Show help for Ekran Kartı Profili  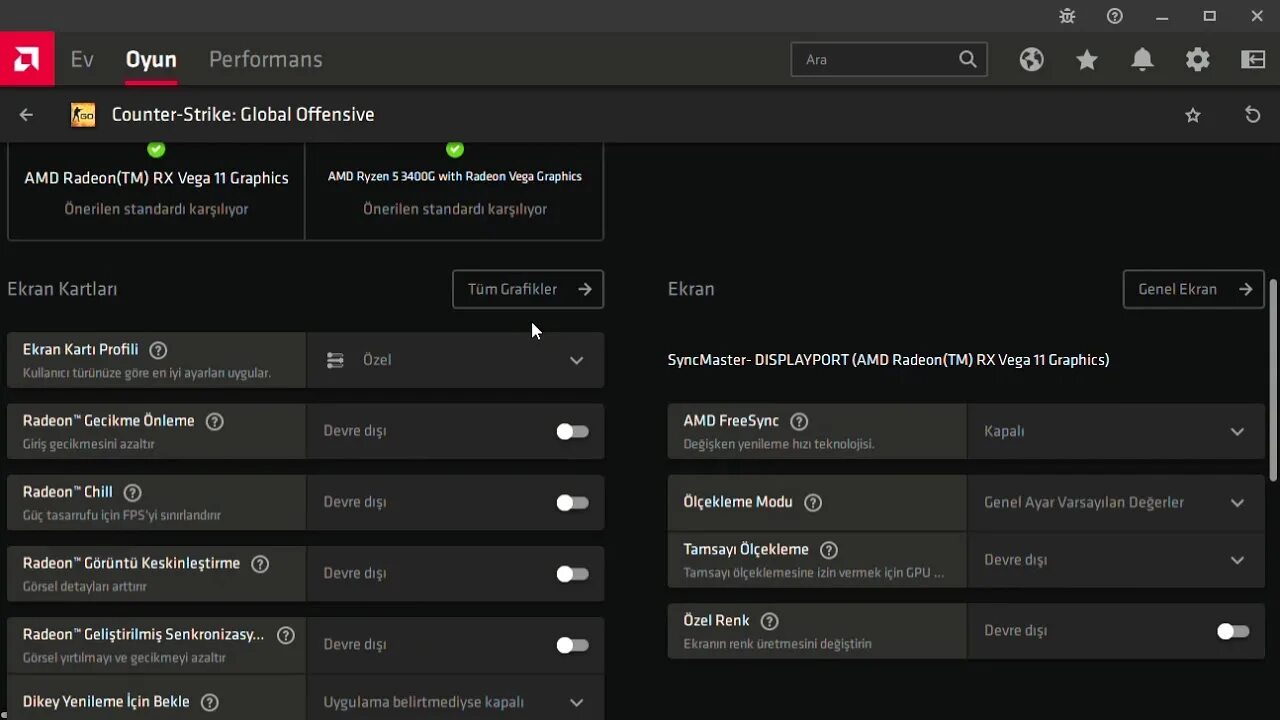[x=158, y=350]
